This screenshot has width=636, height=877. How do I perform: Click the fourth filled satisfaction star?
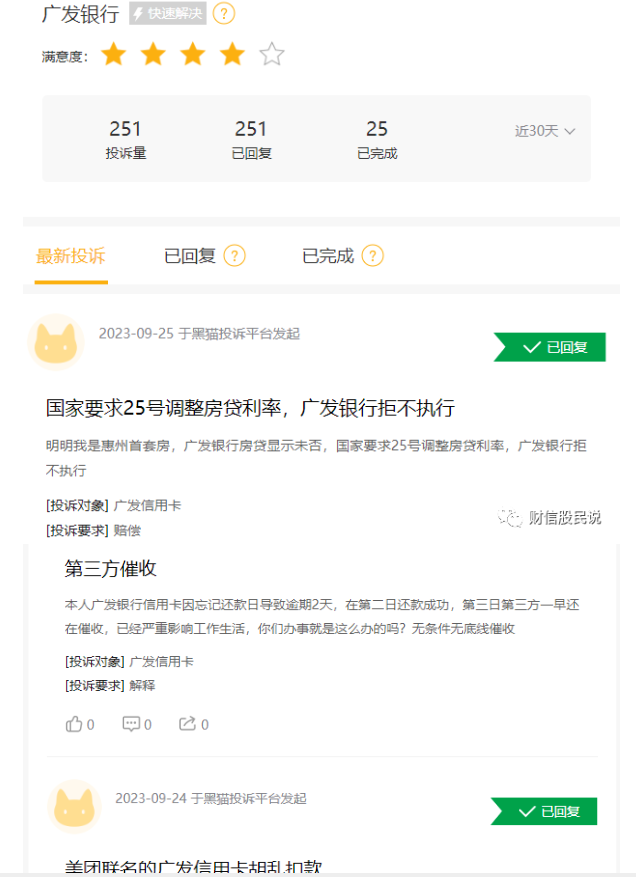pyautogui.click(x=232, y=54)
